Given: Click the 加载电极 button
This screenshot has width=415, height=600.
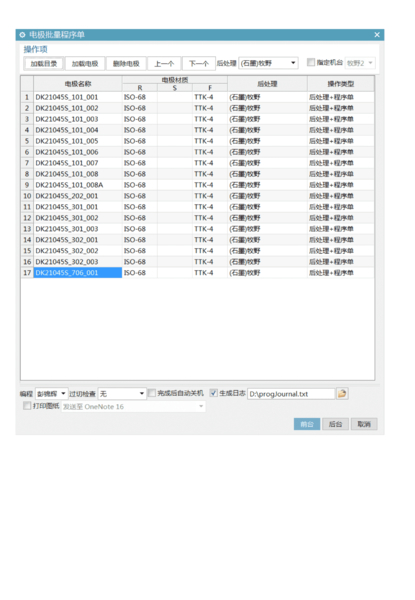Looking at the screenshot, I should click(85, 64).
